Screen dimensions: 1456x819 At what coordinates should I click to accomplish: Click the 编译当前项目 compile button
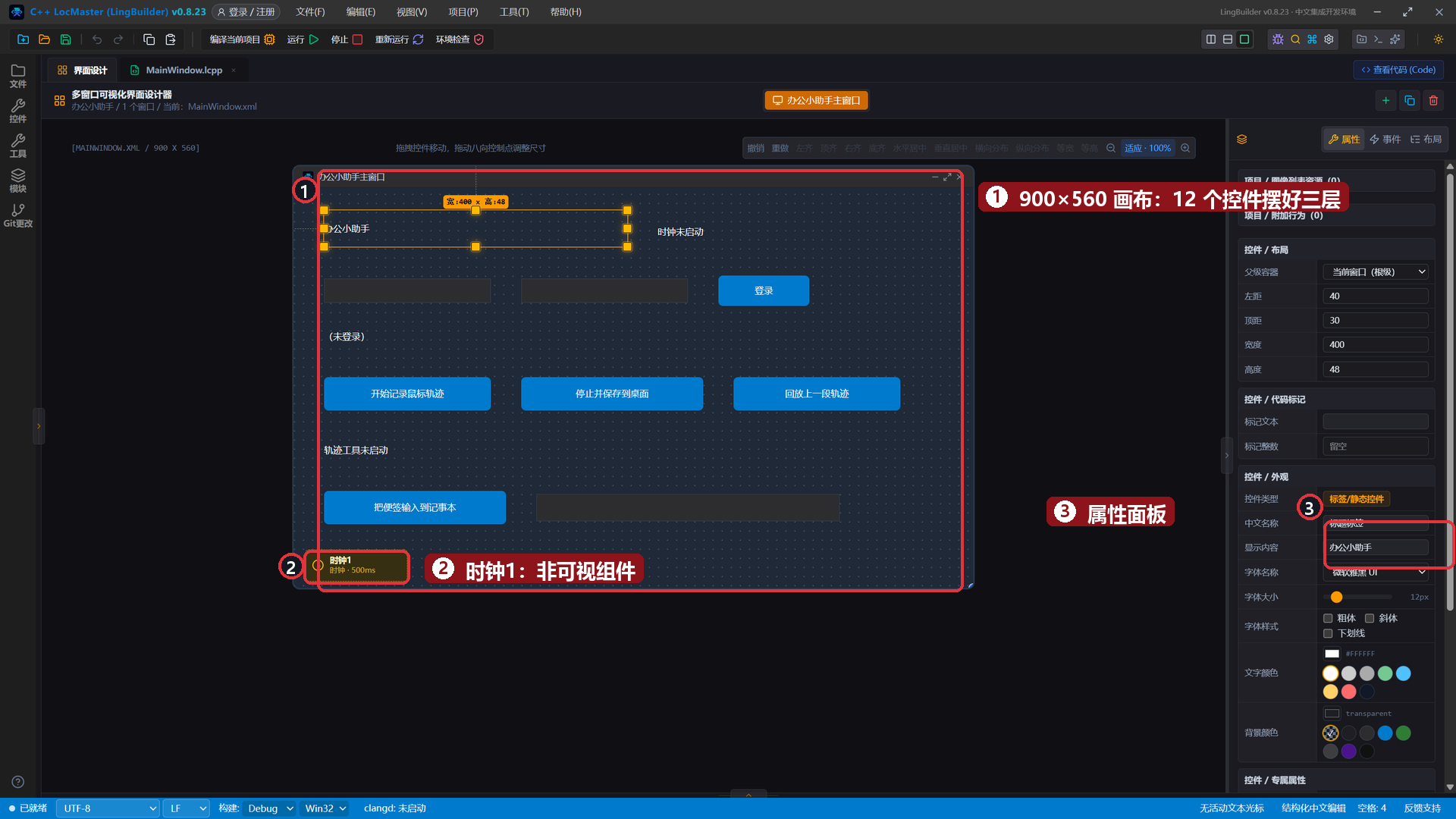242,39
